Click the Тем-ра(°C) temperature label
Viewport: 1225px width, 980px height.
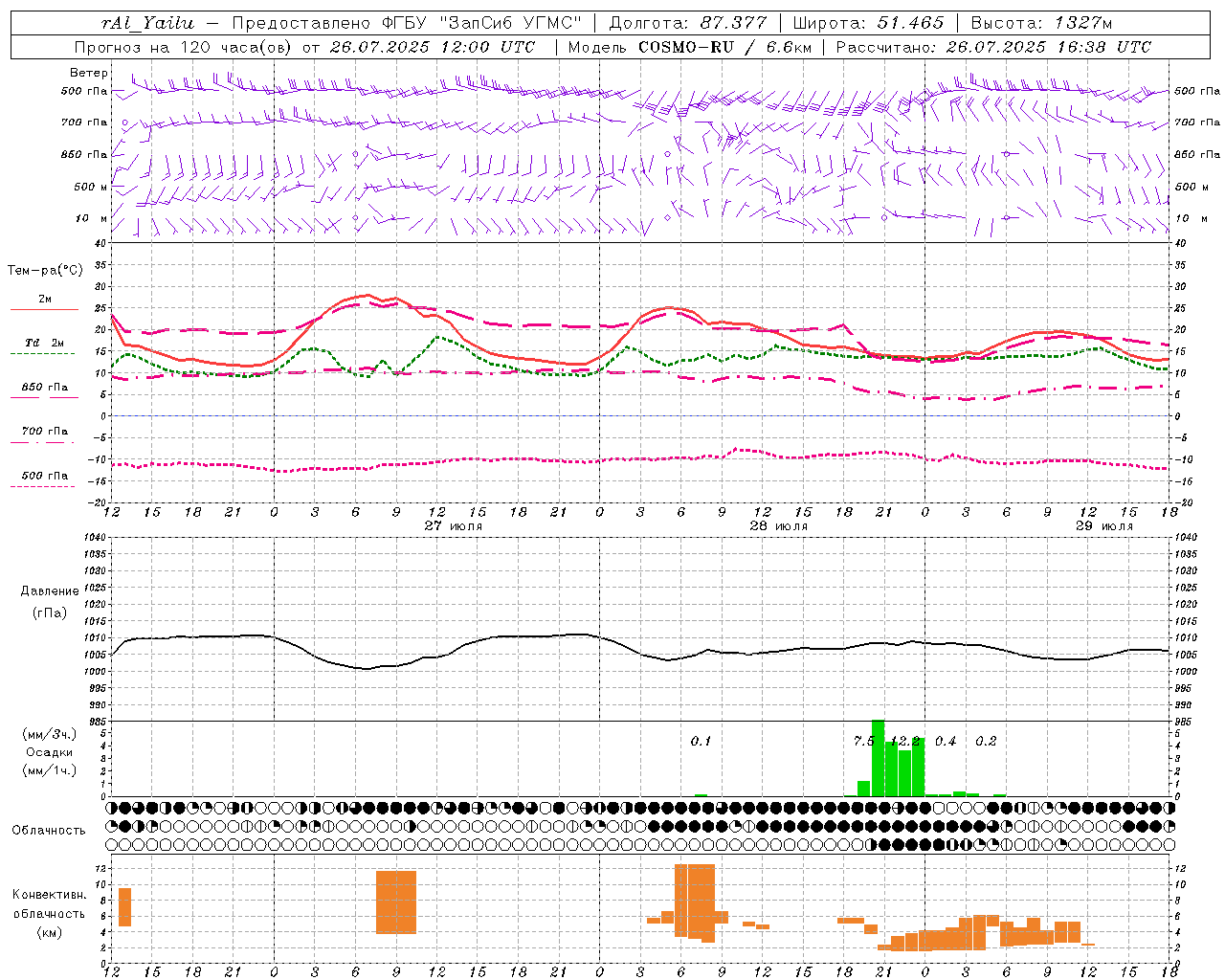45,271
